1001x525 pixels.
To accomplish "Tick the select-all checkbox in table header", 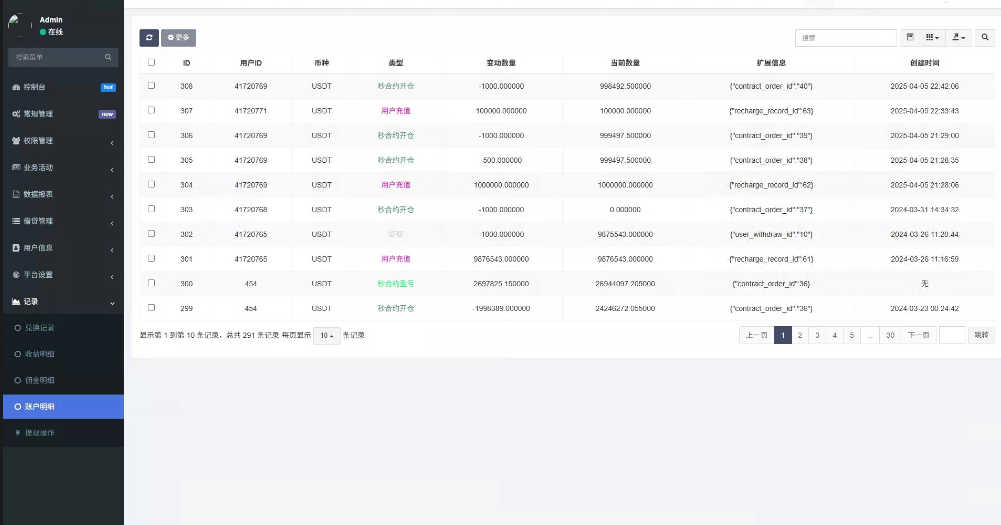I will (152, 62).
